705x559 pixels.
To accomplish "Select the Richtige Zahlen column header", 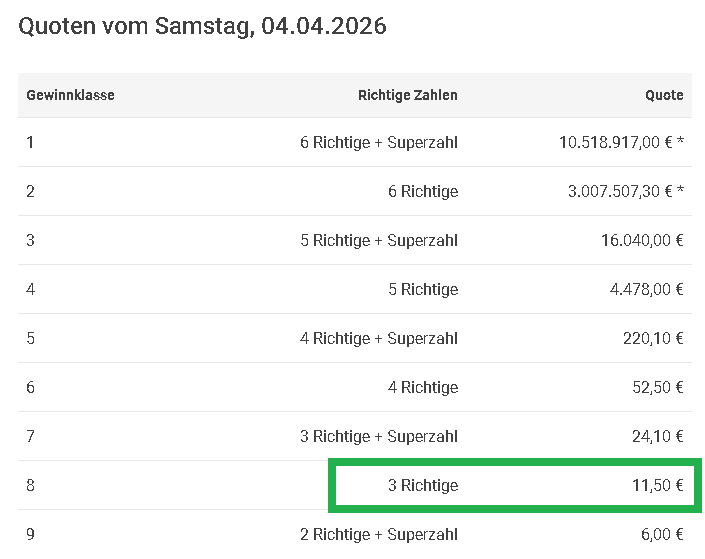I will pos(407,96).
